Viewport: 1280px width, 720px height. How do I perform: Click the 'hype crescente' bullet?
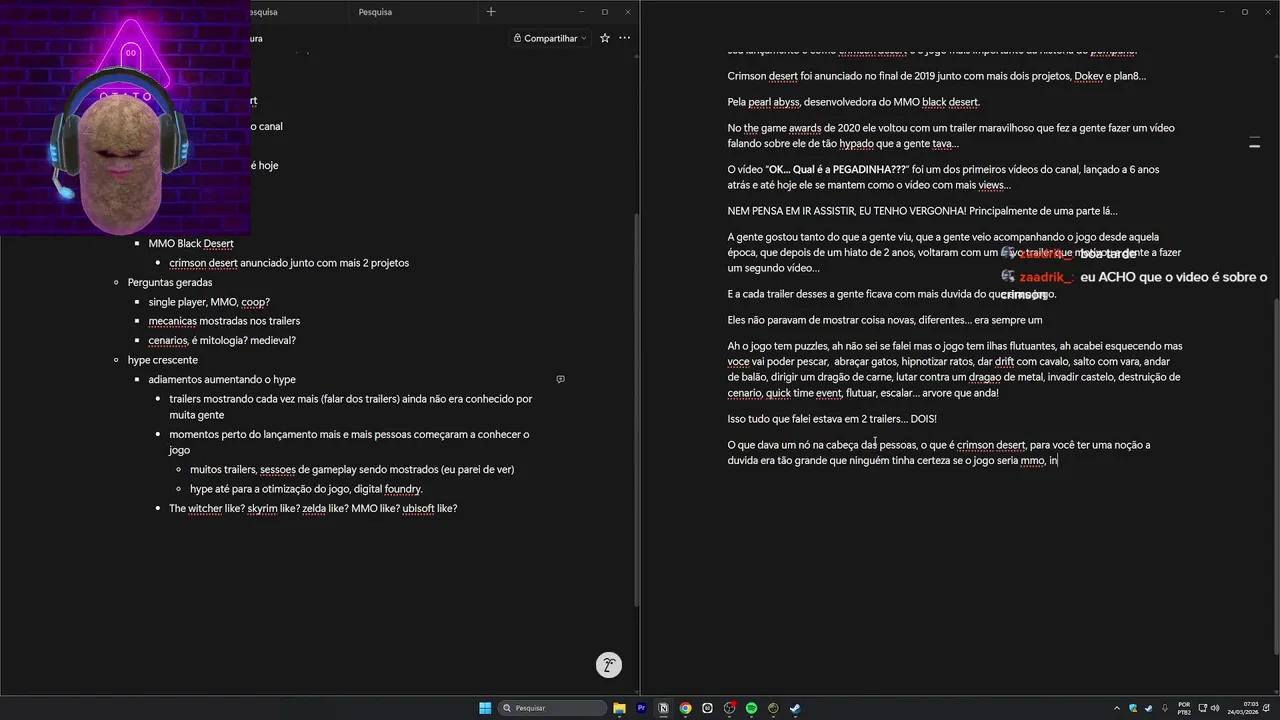(x=162, y=360)
